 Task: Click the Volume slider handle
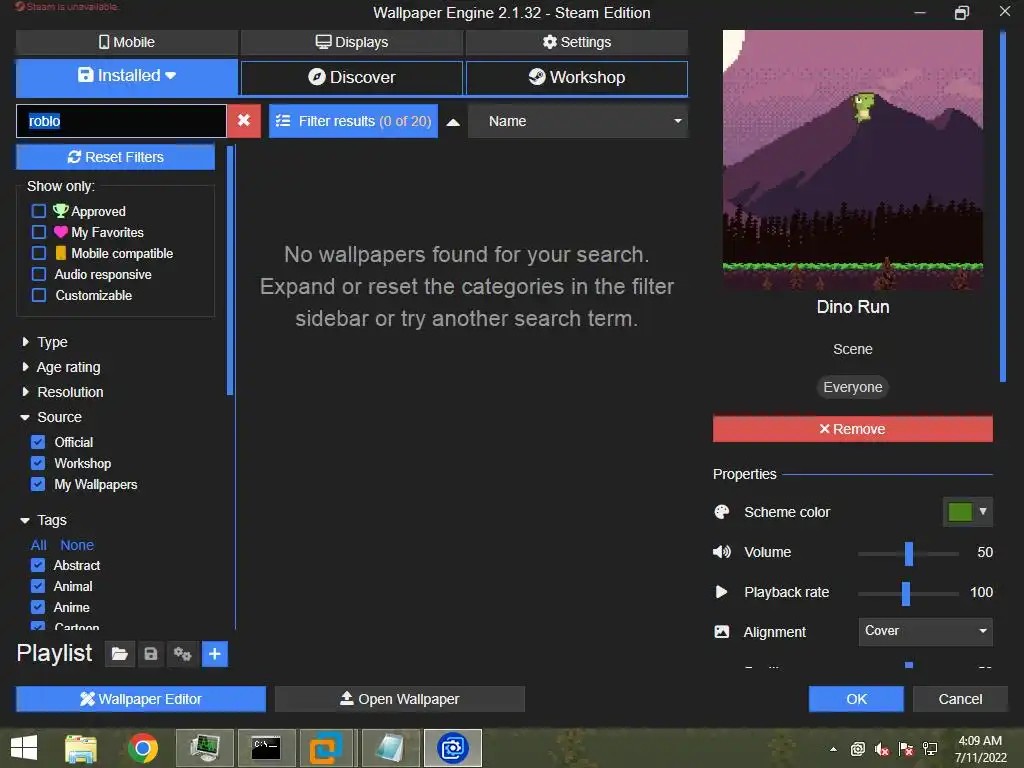click(908, 553)
